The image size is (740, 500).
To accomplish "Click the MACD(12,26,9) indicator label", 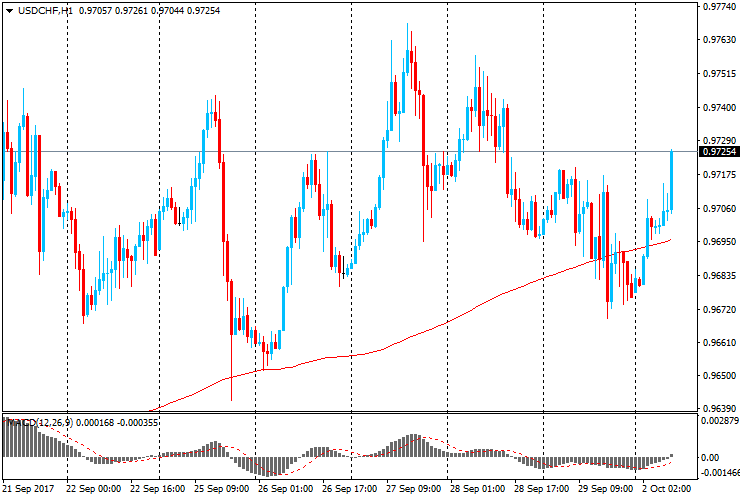I will (x=40, y=423).
